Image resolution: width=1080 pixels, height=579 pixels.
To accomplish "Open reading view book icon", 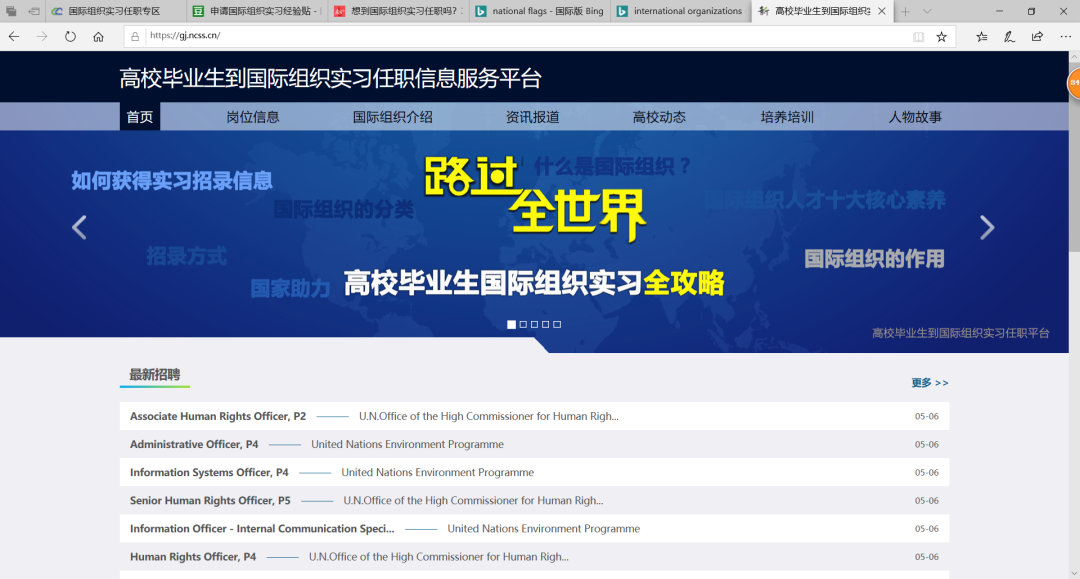I will (918, 36).
